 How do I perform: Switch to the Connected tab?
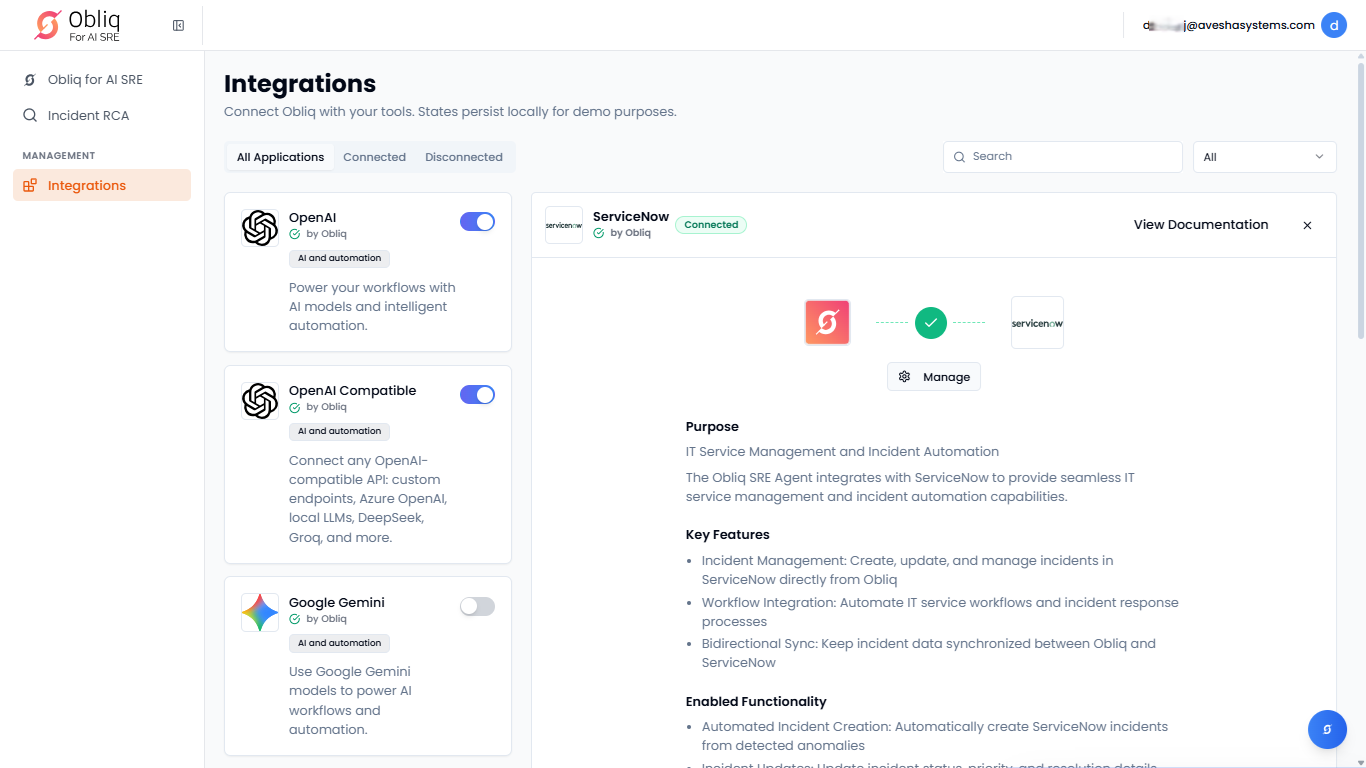tap(374, 157)
